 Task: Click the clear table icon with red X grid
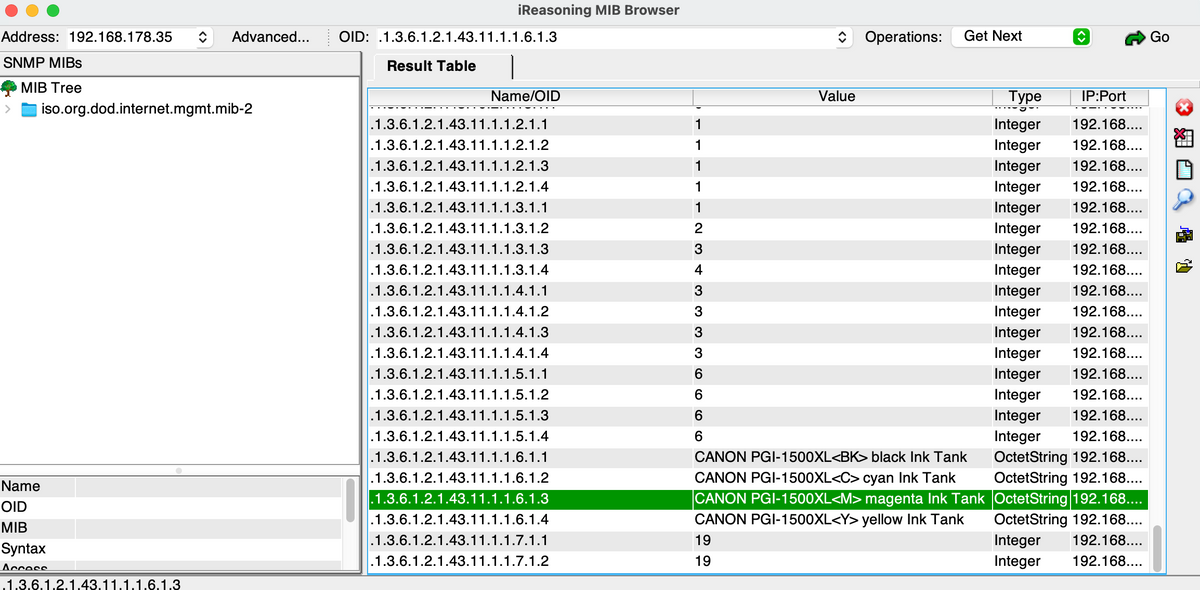point(1184,138)
